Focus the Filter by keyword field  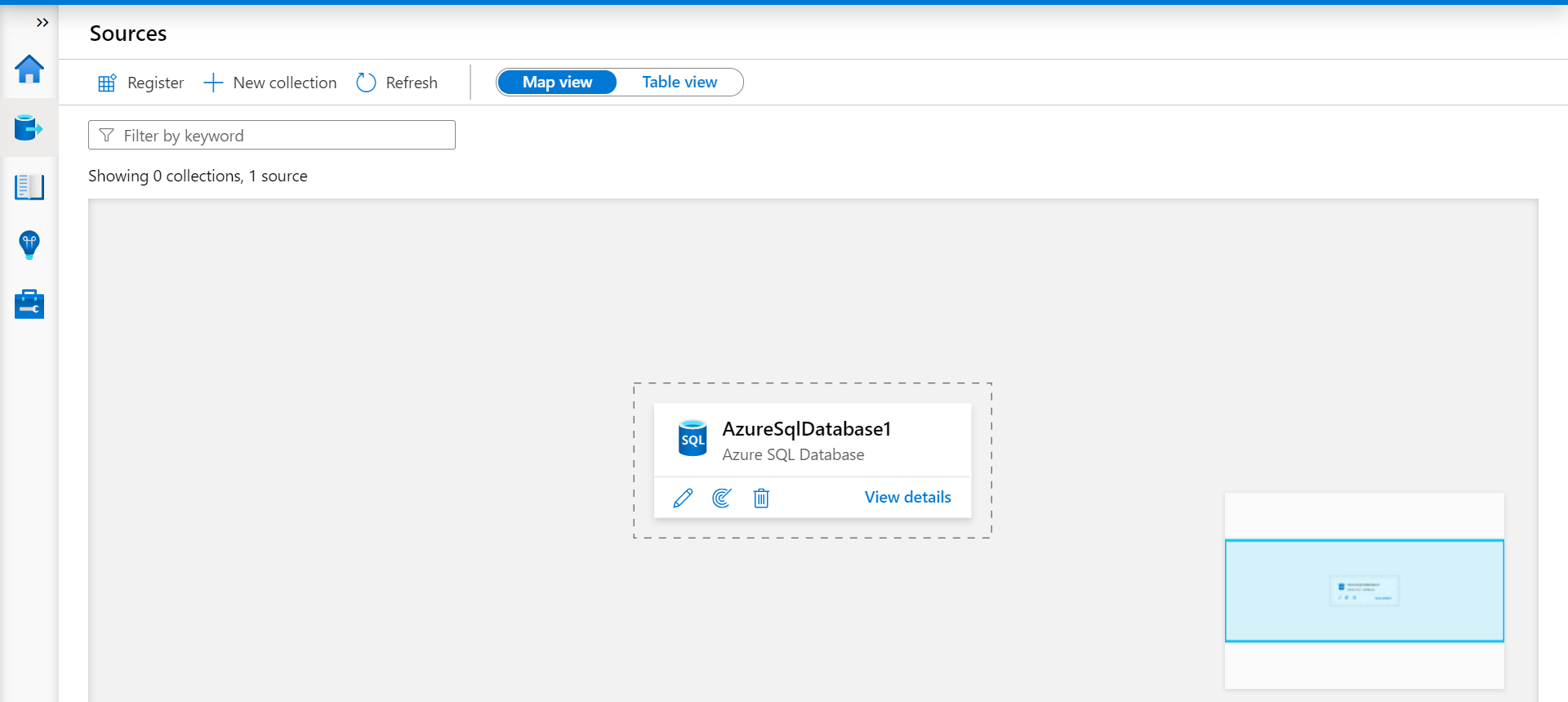click(x=272, y=135)
